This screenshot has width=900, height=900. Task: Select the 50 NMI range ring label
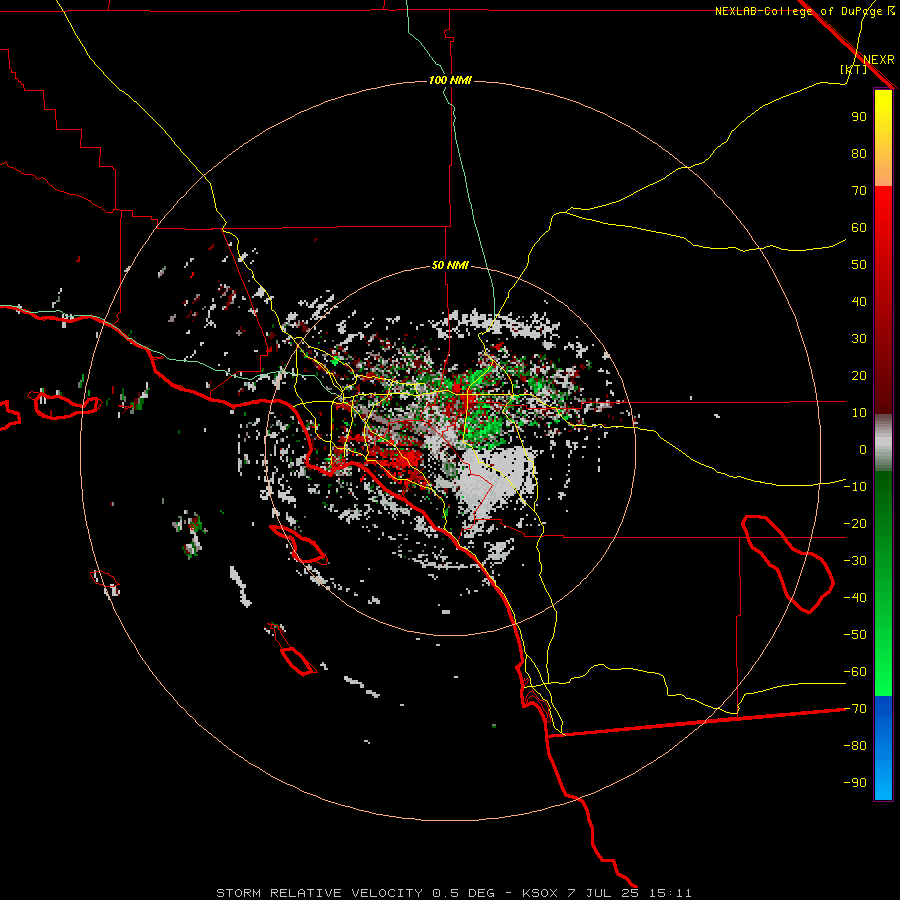point(450,265)
